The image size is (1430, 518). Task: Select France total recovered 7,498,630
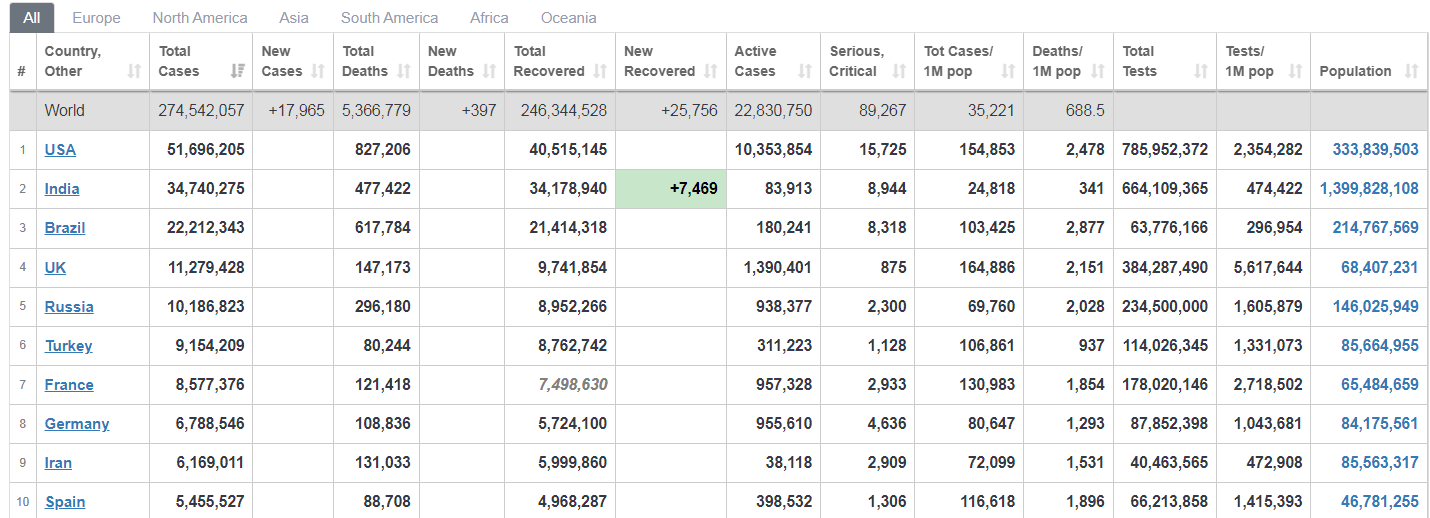[x=573, y=384]
